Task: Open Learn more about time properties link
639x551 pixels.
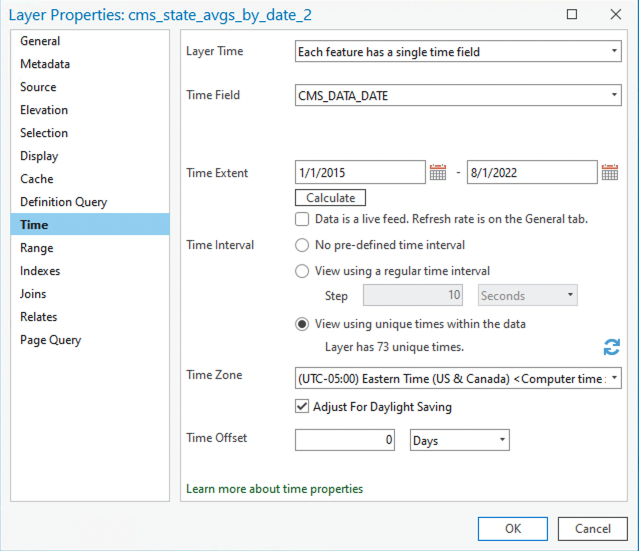Action: click(x=275, y=489)
